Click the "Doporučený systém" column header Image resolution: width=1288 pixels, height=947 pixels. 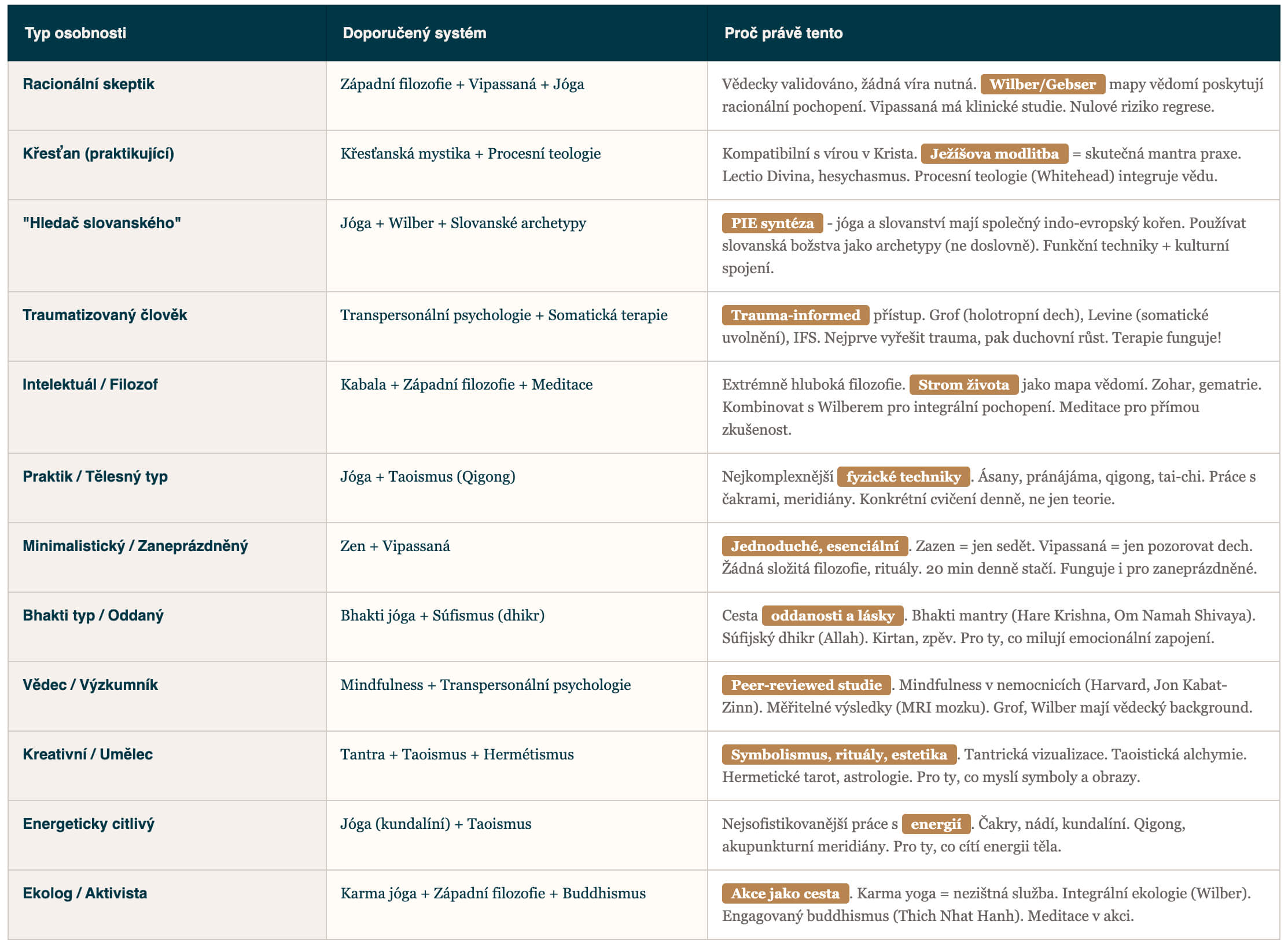click(414, 33)
